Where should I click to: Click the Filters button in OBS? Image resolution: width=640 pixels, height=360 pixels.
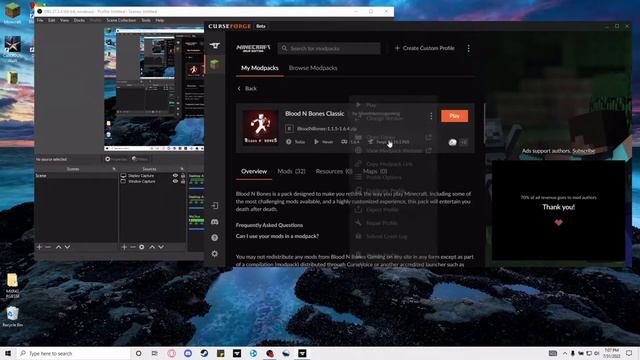point(140,159)
